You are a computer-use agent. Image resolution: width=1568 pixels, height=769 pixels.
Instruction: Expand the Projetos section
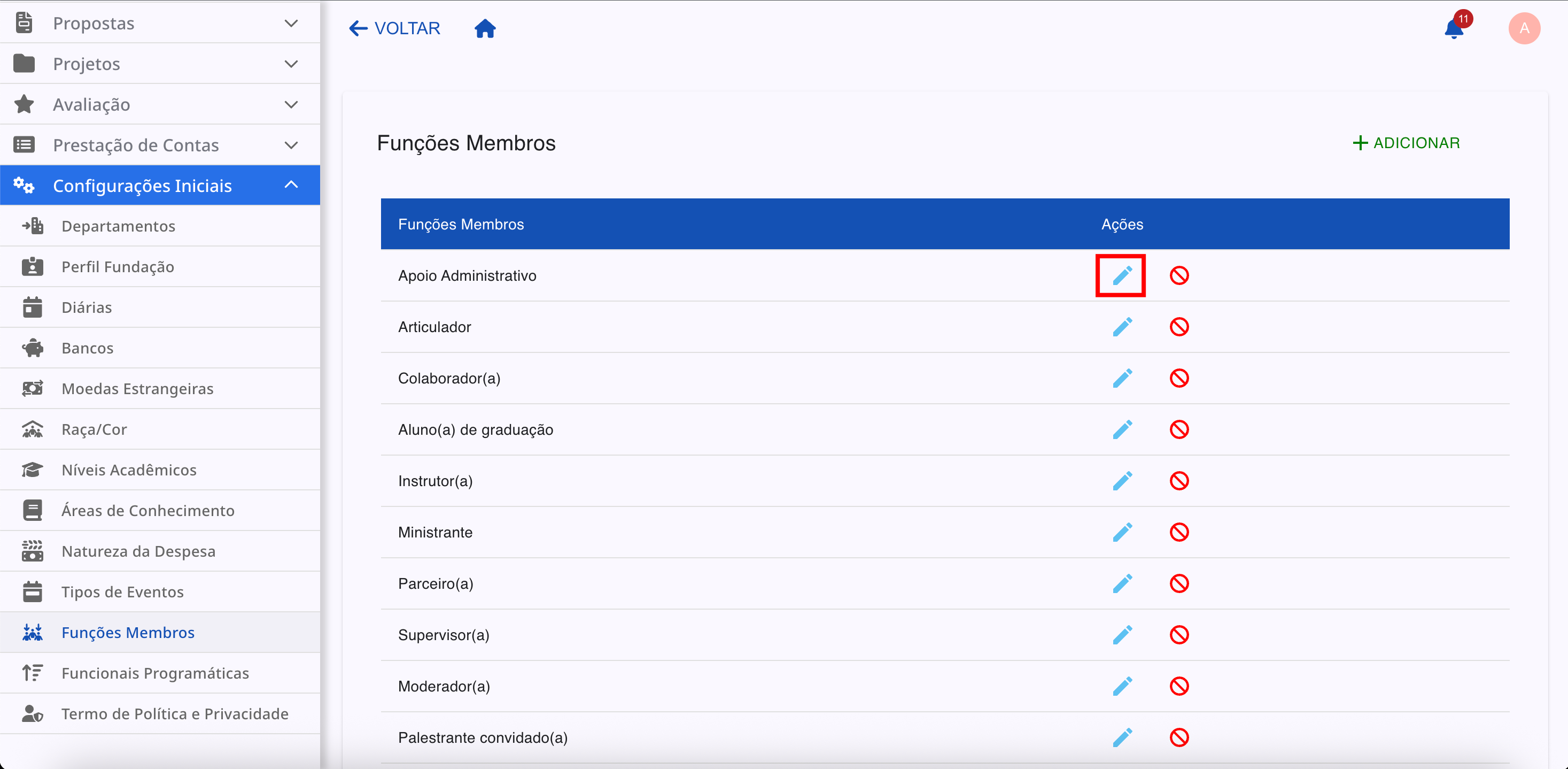pos(86,63)
